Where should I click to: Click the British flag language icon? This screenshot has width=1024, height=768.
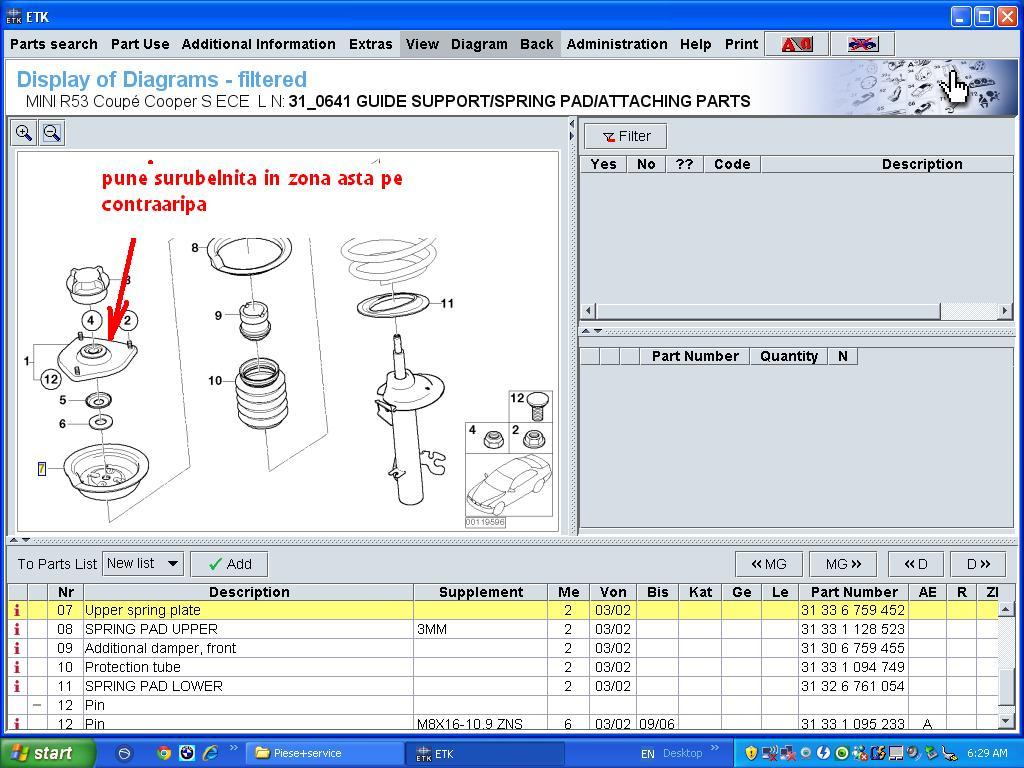[x=862, y=44]
